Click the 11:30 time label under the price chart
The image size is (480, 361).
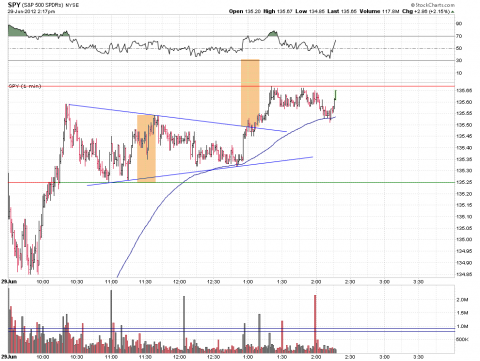point(145,282)
